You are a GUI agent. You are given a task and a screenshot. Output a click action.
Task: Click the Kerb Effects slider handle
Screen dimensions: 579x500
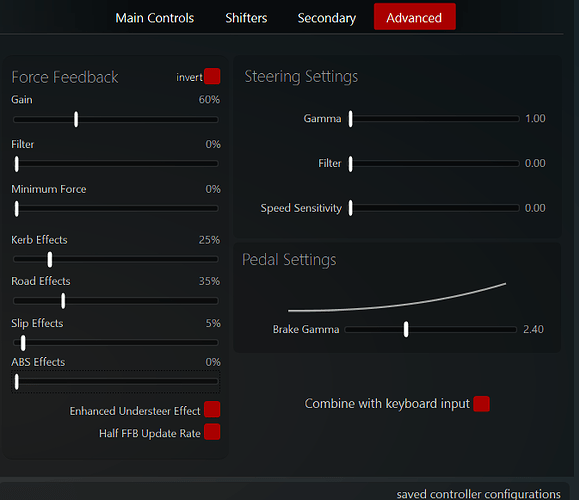click(50, 260)
